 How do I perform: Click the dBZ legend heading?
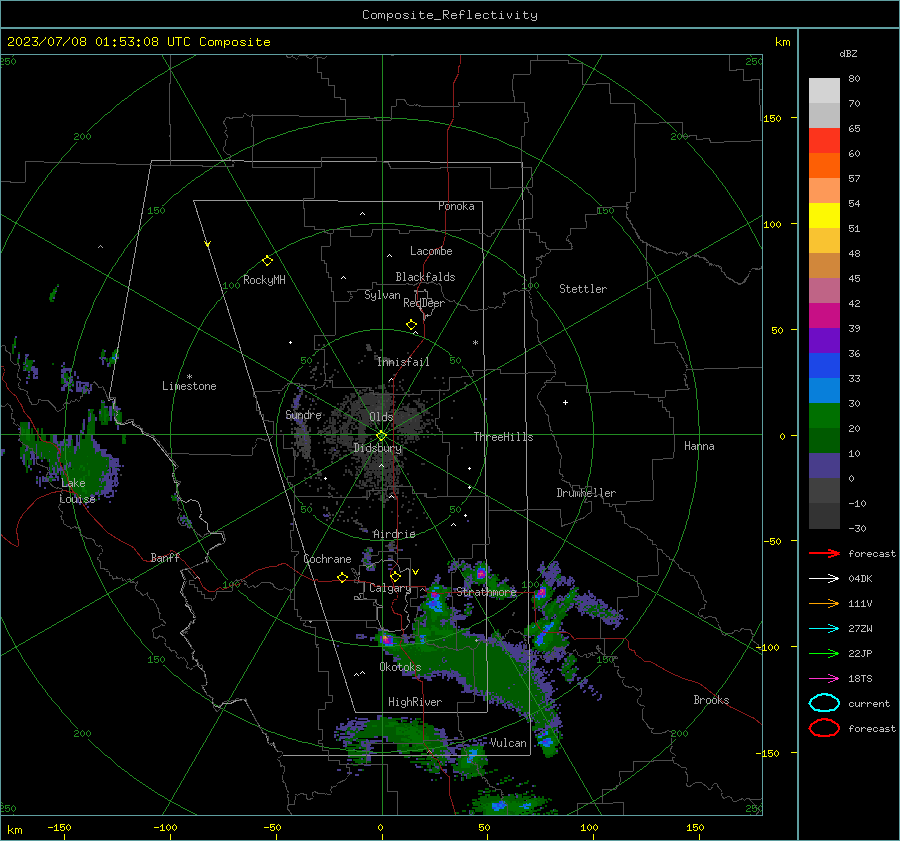click(x=848, y=54)
